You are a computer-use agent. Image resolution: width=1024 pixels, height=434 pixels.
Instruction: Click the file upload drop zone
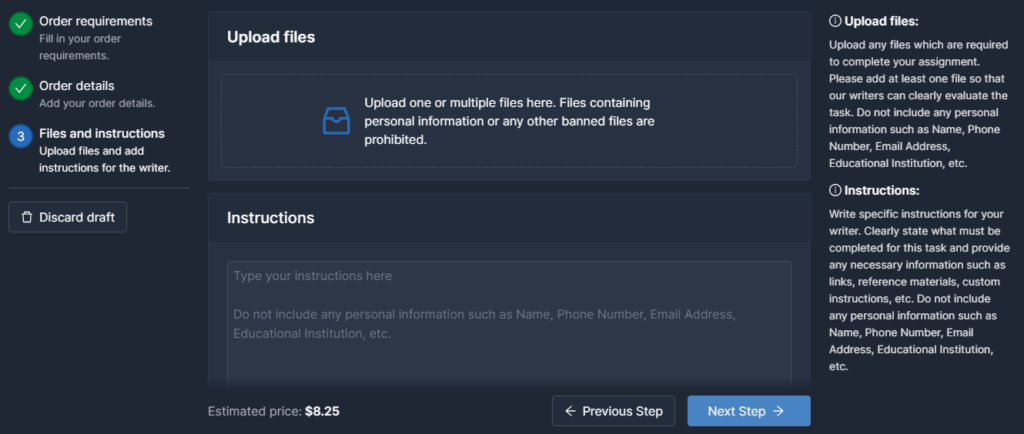click(x=509, y=121)
